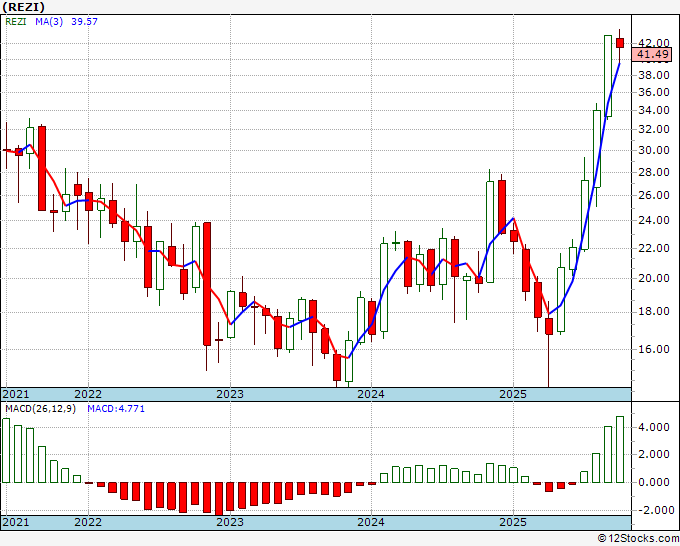This screenshot has width=680, height=546.
Task: Click 2023 on the MACD timeline
Action: (230, 522)
